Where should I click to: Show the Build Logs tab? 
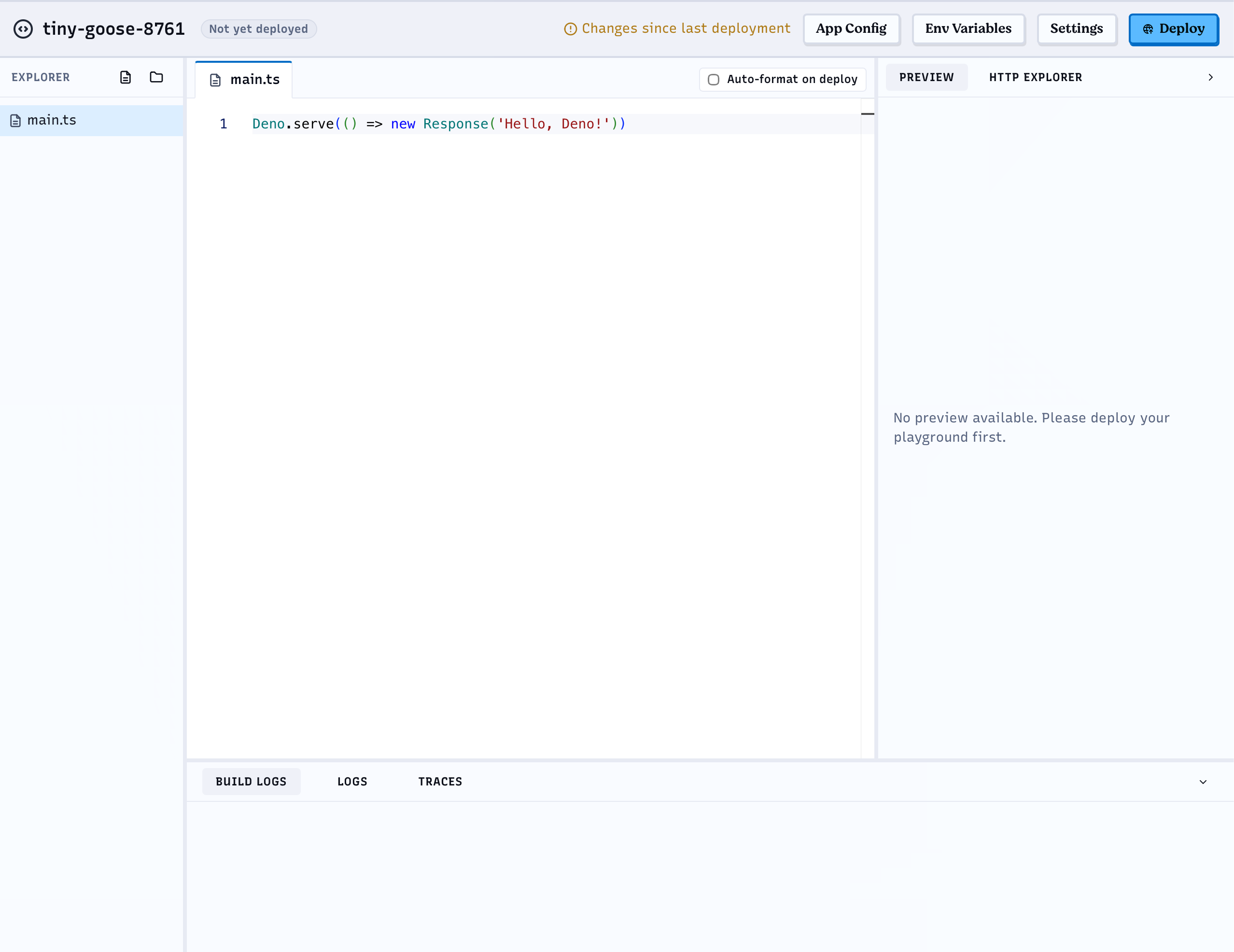tap(251, 782)
